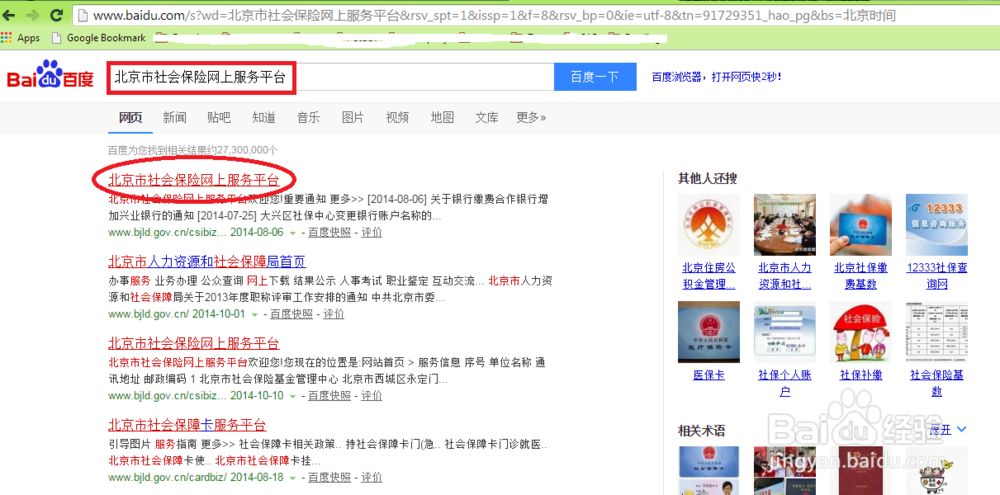Go back with the browser back arrow

[x=10, y=15]
